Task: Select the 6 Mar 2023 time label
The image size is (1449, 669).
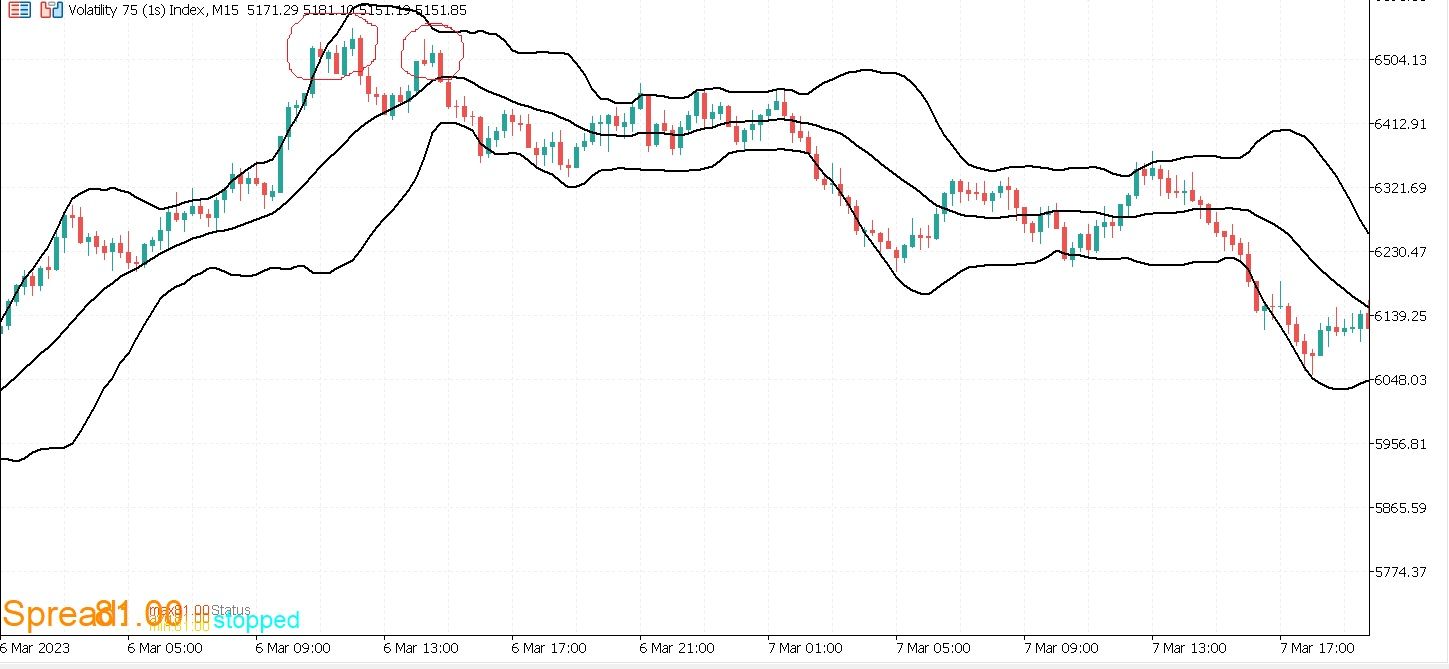Action: (35, 648)
